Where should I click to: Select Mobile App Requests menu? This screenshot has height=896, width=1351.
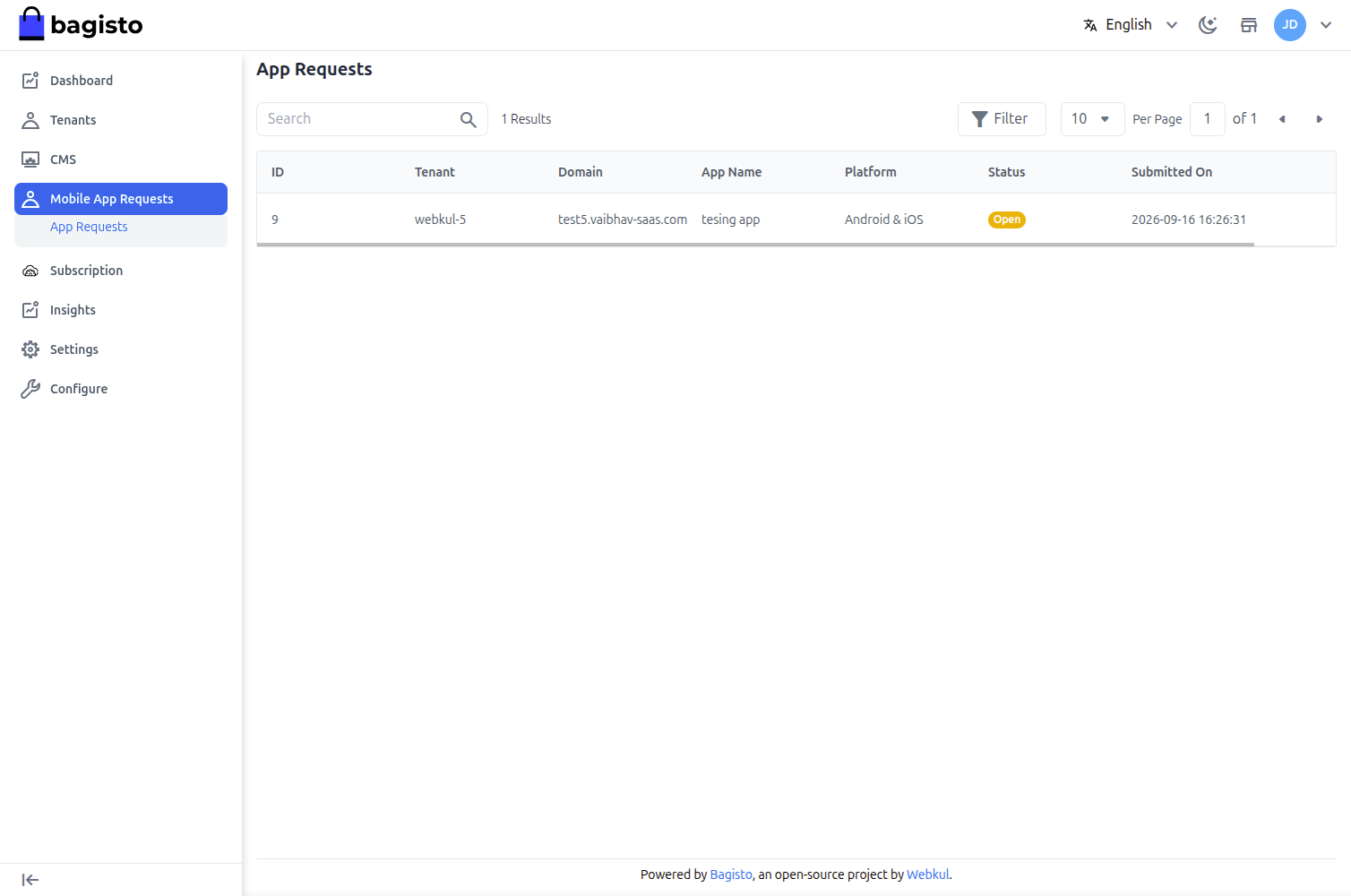click(x=121, y=199)
